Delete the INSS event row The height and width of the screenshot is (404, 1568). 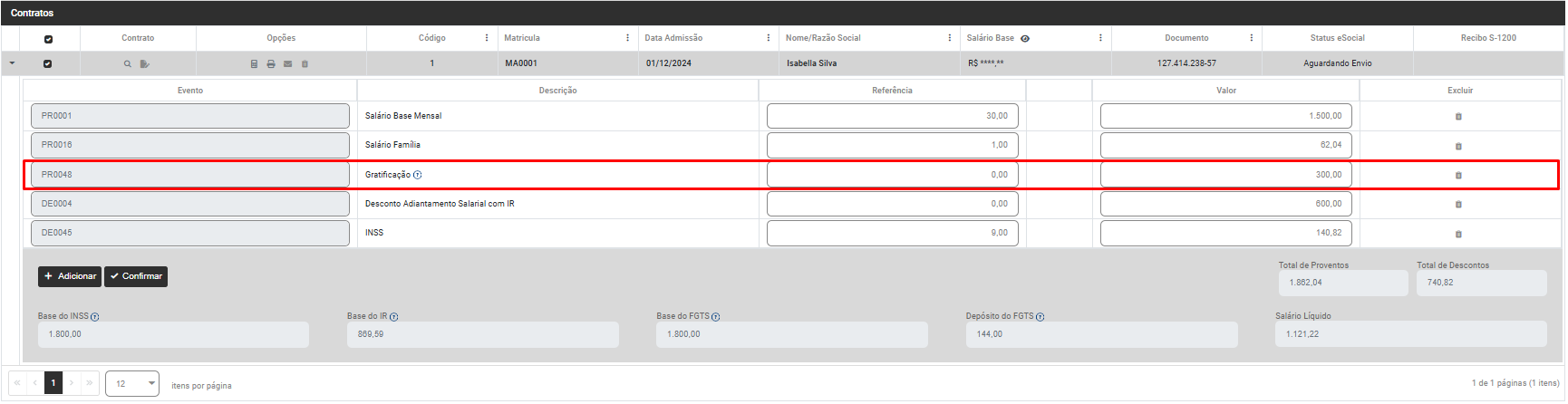click(x=1458, y=234)
